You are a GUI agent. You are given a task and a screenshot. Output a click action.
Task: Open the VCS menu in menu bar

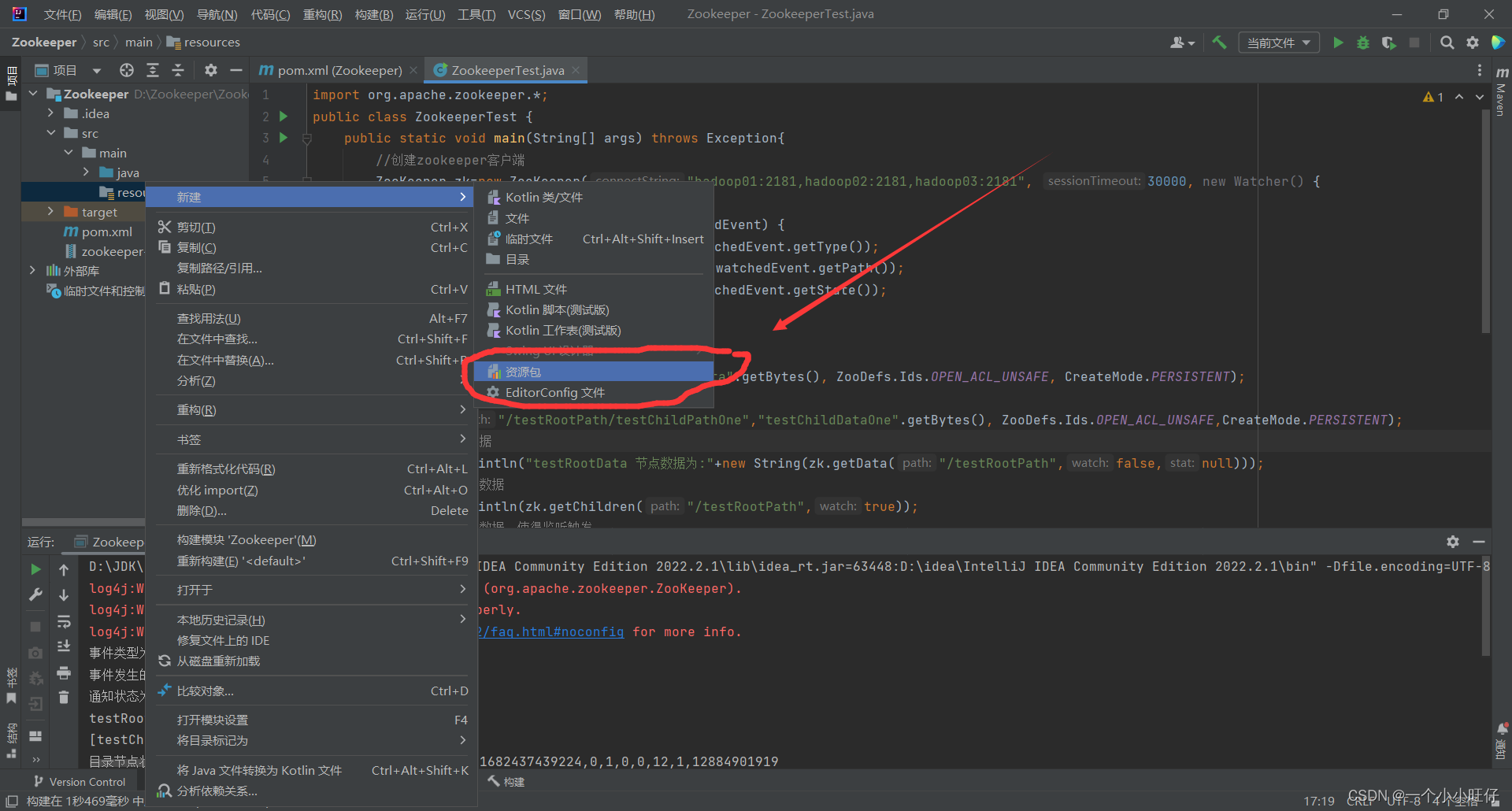(526, 14)
